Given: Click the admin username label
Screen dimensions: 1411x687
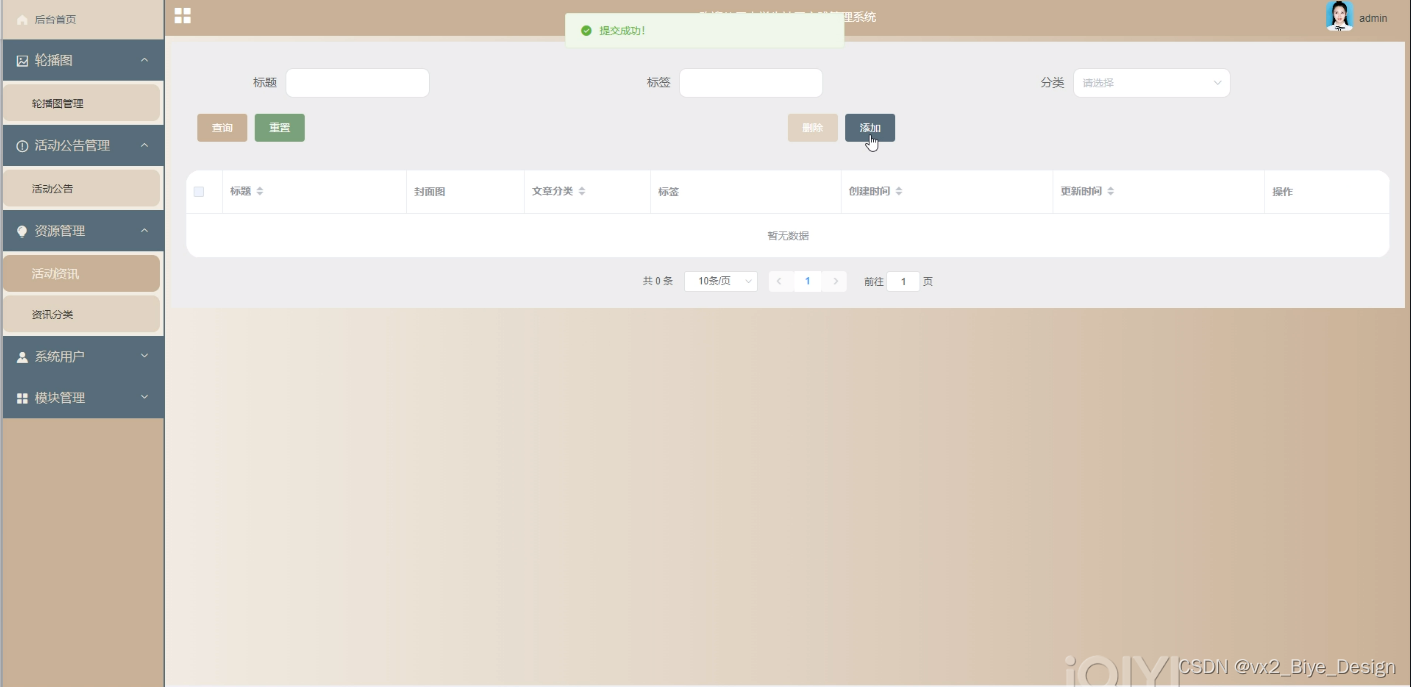Looking at the screenshot, I should click(1373, 18).
